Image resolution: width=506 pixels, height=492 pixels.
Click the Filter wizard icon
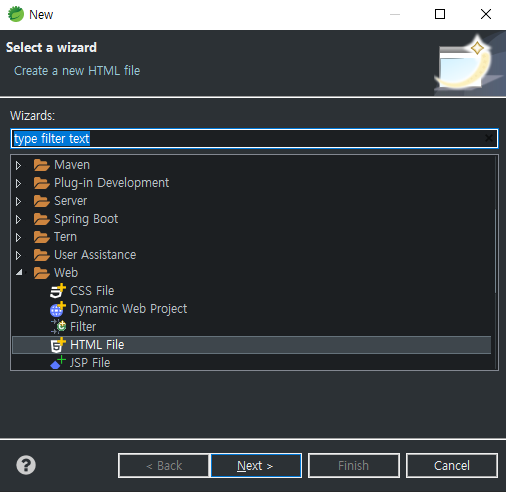(x=58, y=327)
